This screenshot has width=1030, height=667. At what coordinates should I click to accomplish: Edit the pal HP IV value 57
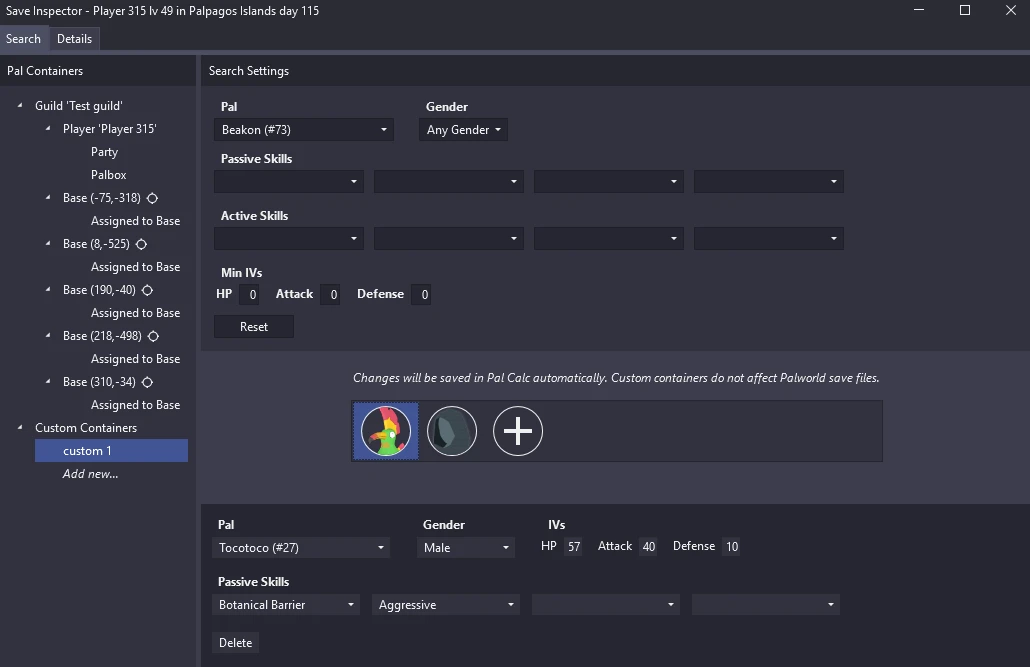coord(573,547)
